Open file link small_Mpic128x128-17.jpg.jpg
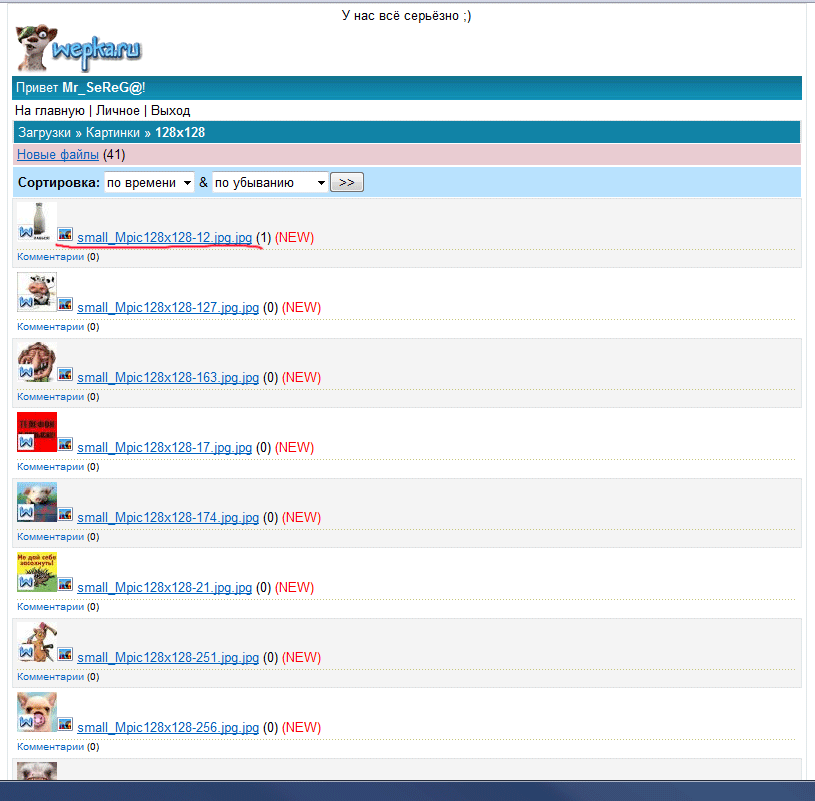This screenshot has height=801, width=815. point(165,448)
